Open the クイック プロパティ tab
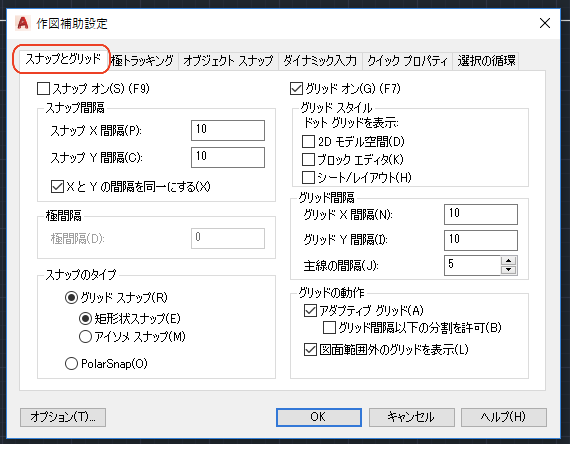The width and height of the screenshot is (573, 449). [x=407, y=61]
